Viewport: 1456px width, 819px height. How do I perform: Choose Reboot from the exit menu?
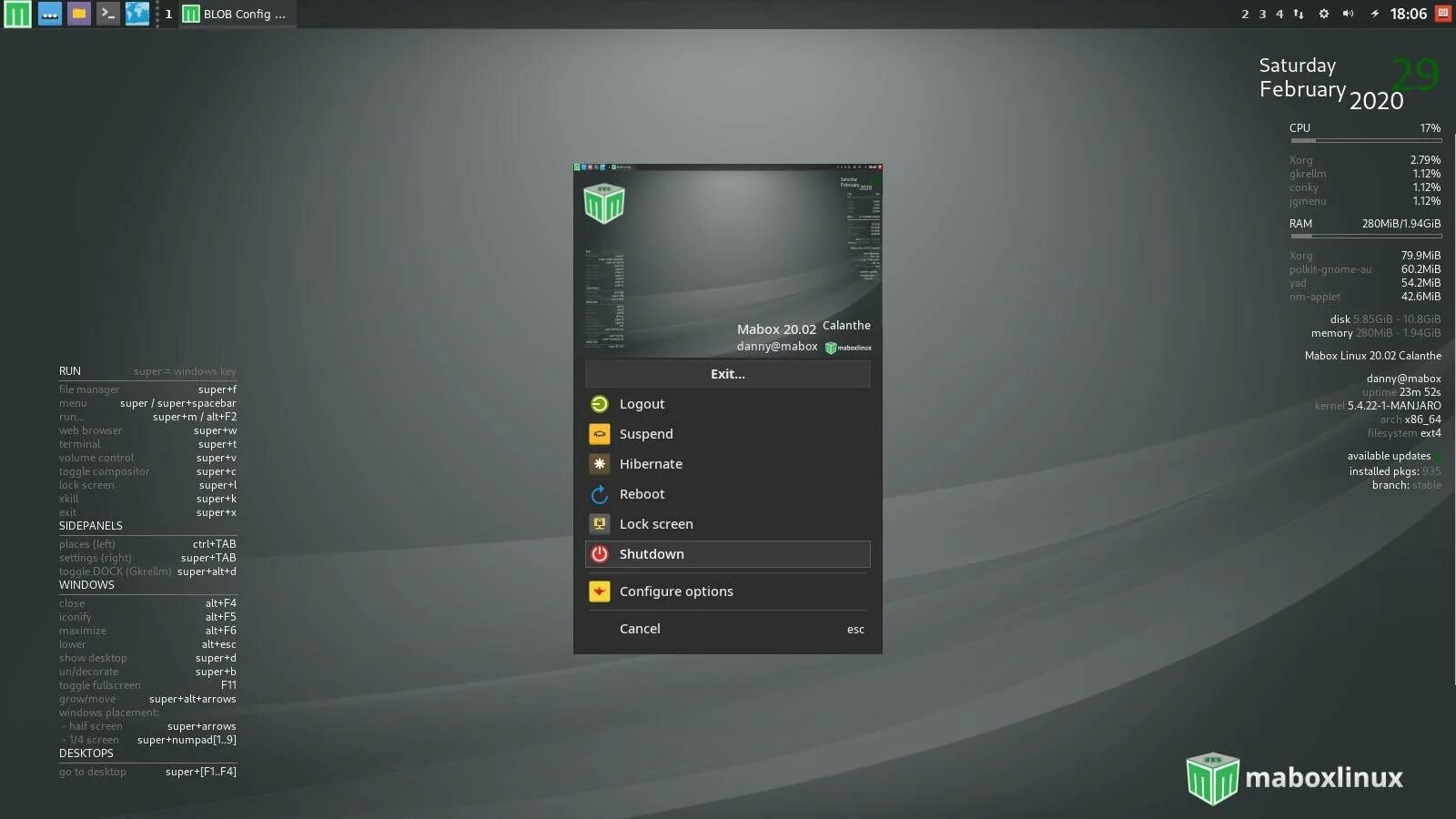728,494
